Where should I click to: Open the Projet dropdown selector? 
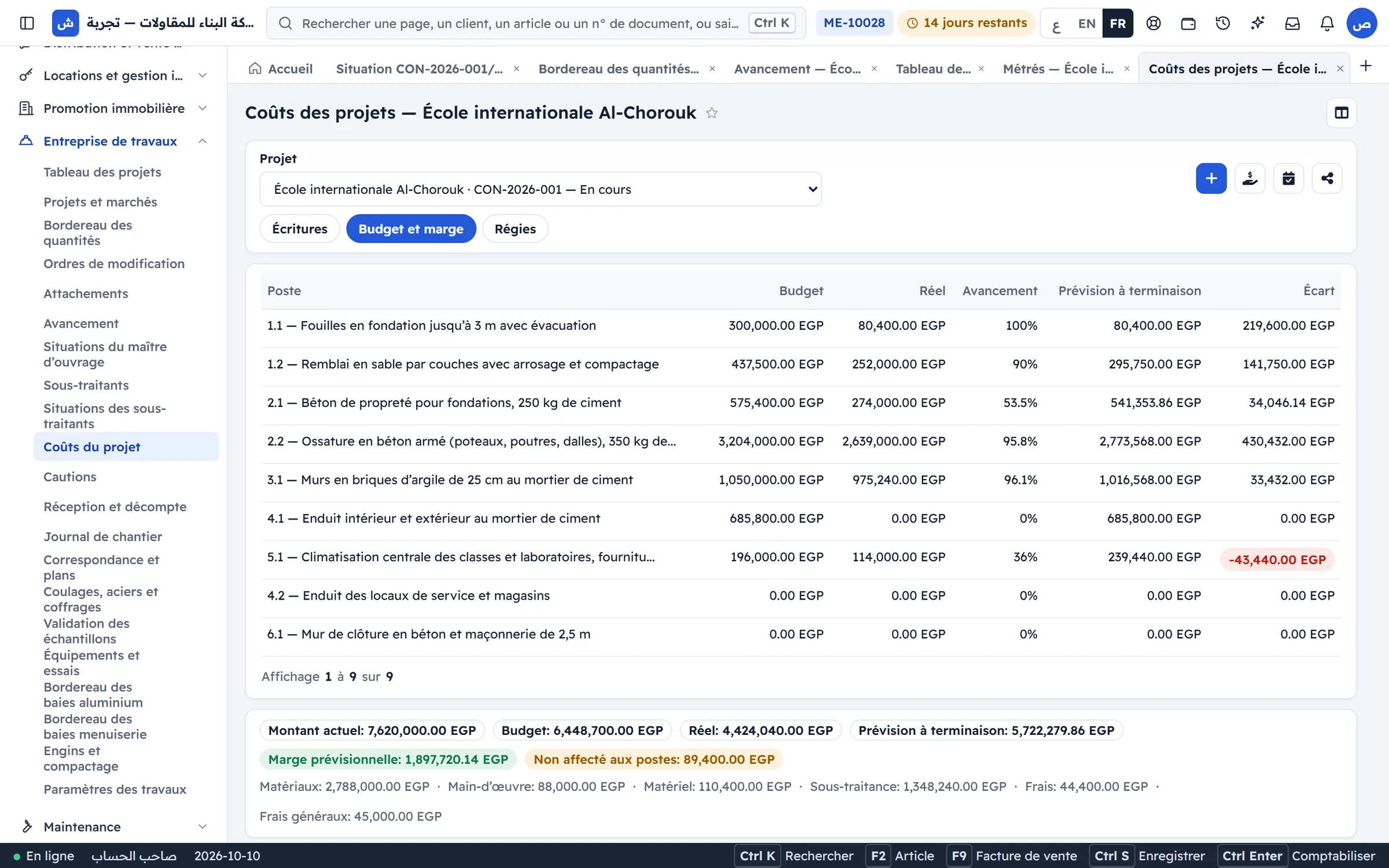[x=540, y=189]
